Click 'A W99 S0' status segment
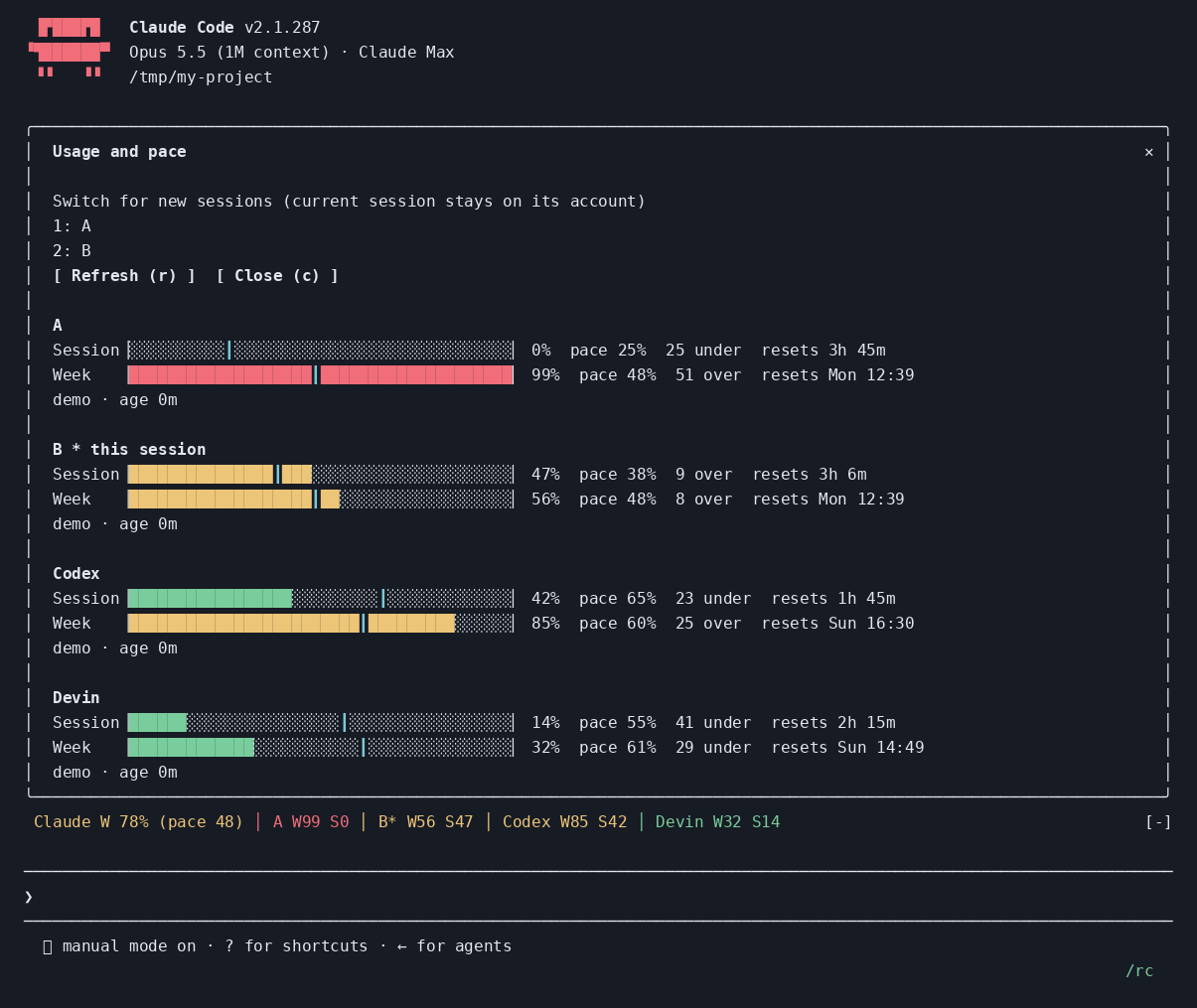Image resolution: width=1197 pixels, height=1008 pixels. 311,822
